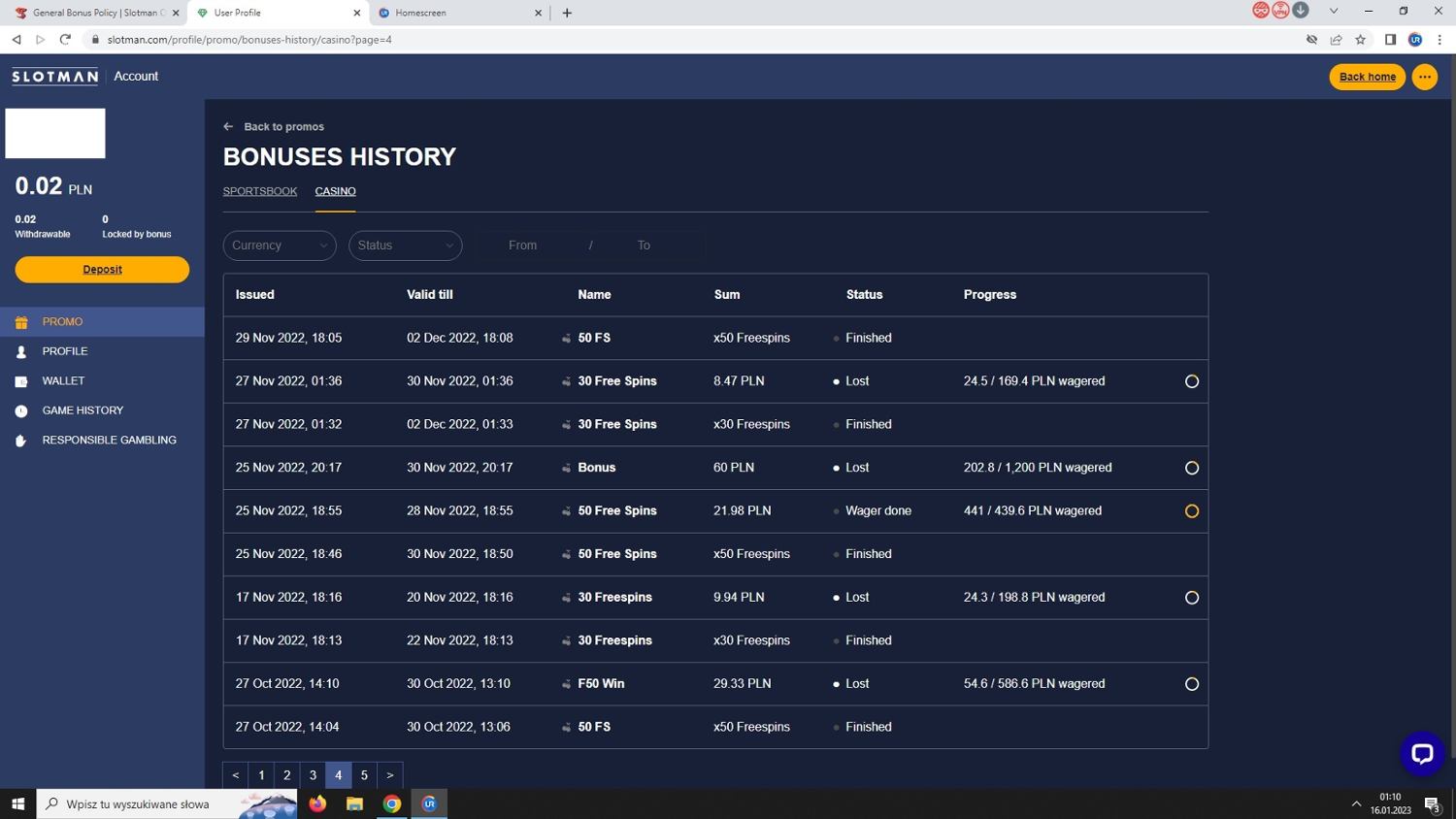The width and height of the screenshot is (1456, 819).
Task: Reload the page with browser refresh icon
Action: [x=65, y=40]
